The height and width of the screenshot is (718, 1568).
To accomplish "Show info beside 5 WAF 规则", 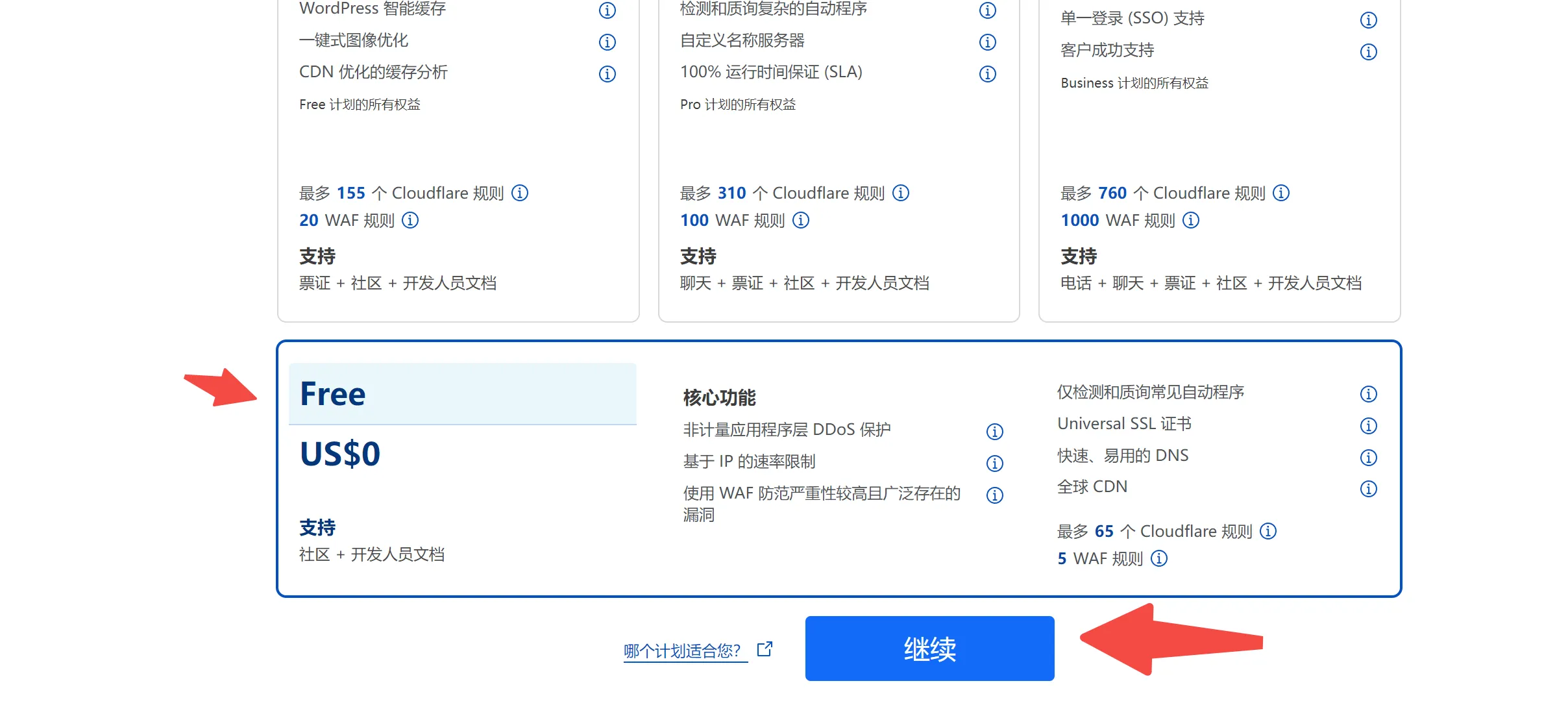I will pos(1159,558).
